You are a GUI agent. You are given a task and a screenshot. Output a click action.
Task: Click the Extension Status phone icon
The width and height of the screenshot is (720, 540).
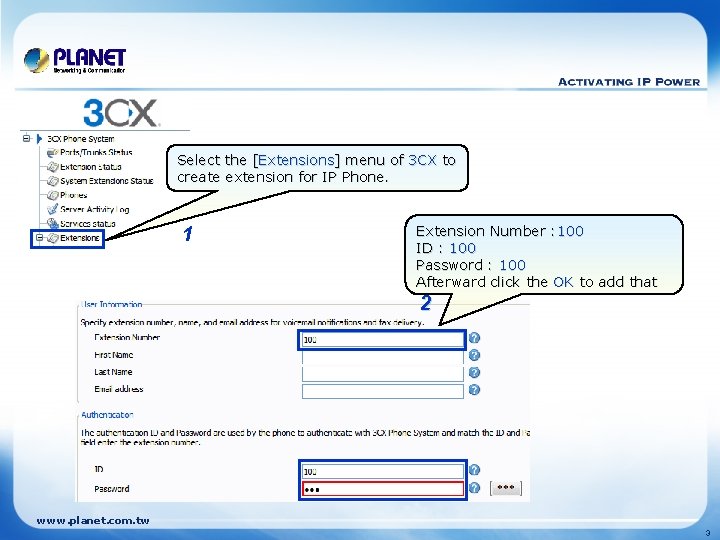[x=52, y=167]
